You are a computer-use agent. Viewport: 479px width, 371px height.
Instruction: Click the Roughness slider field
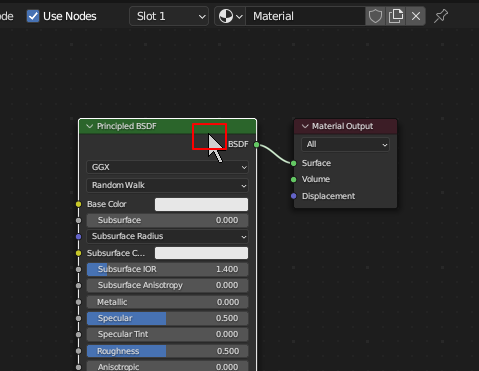tap(167, 351)
